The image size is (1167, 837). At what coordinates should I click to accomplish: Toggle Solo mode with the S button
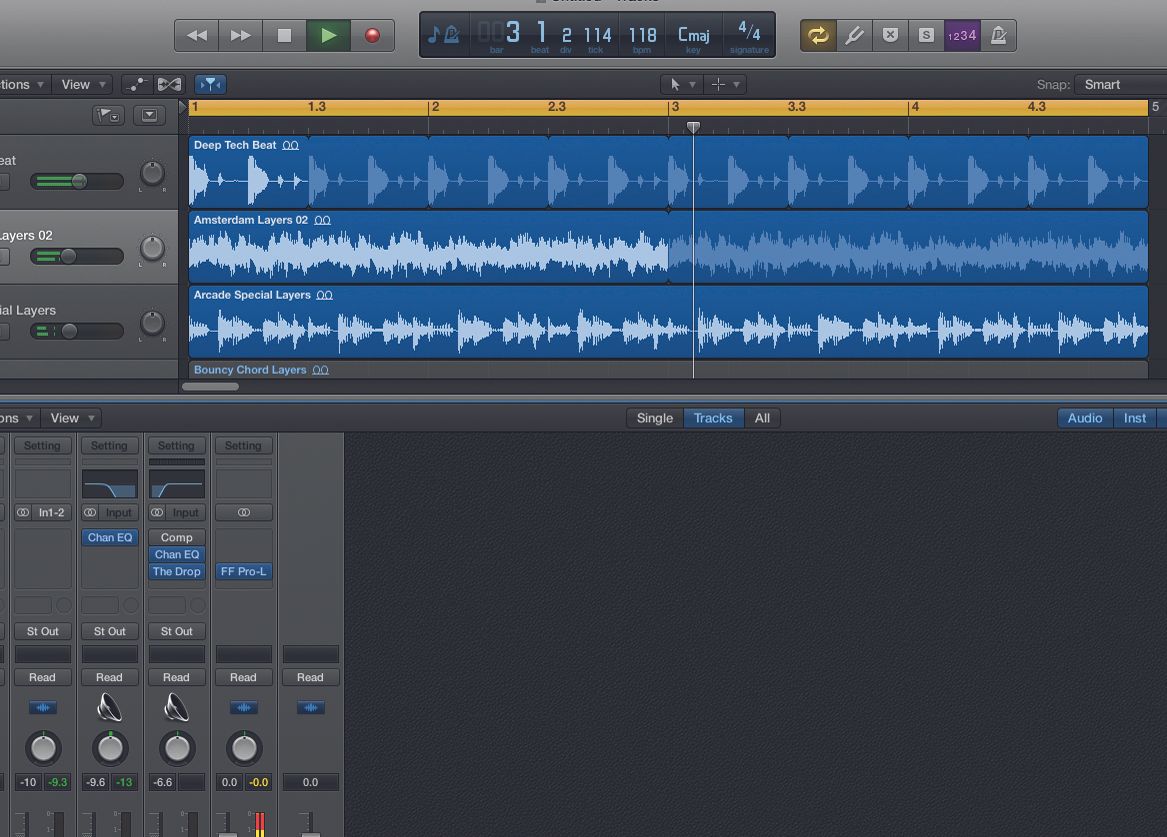[925, 34]
